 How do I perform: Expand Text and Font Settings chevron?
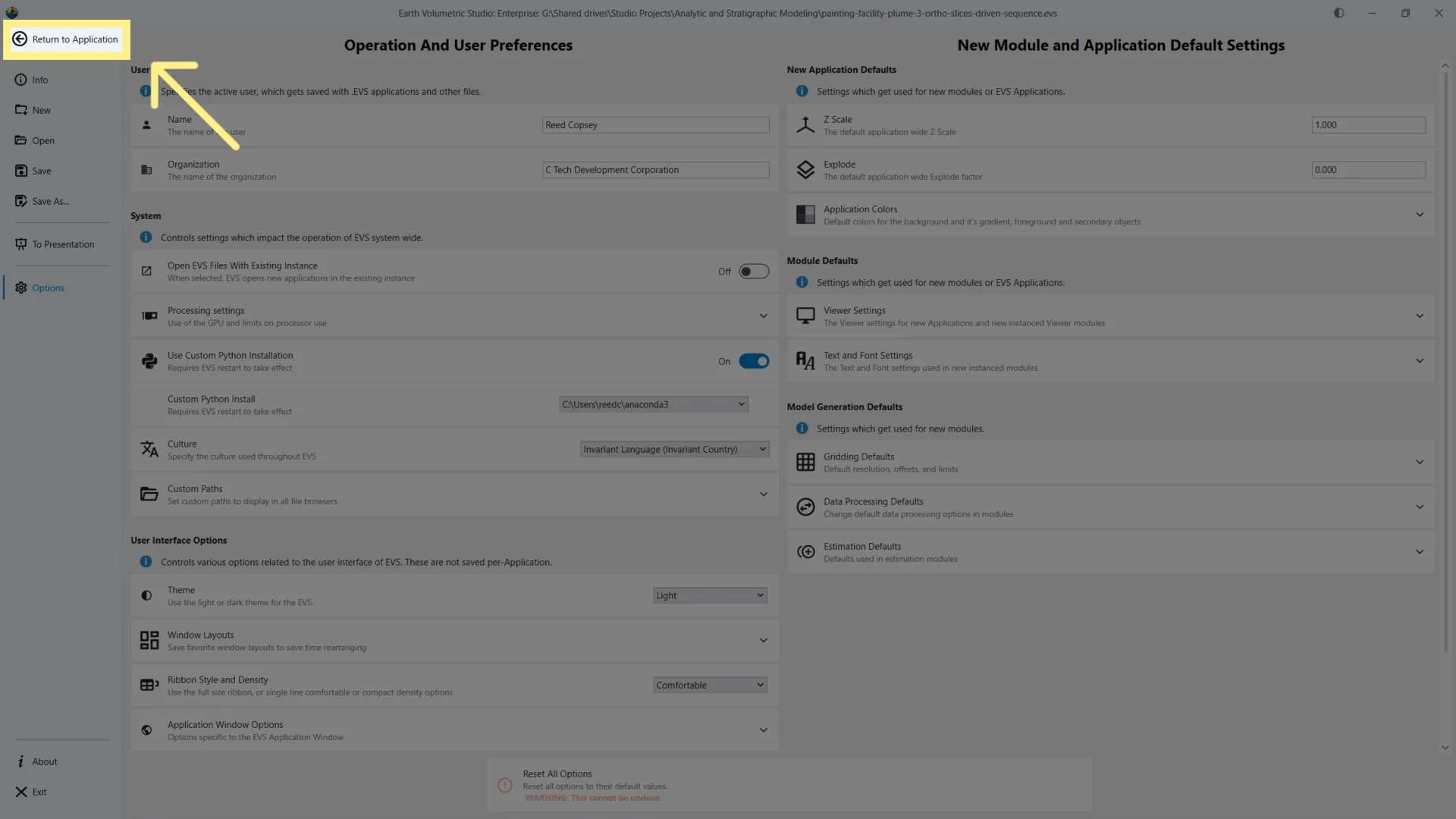(1420, 361)
